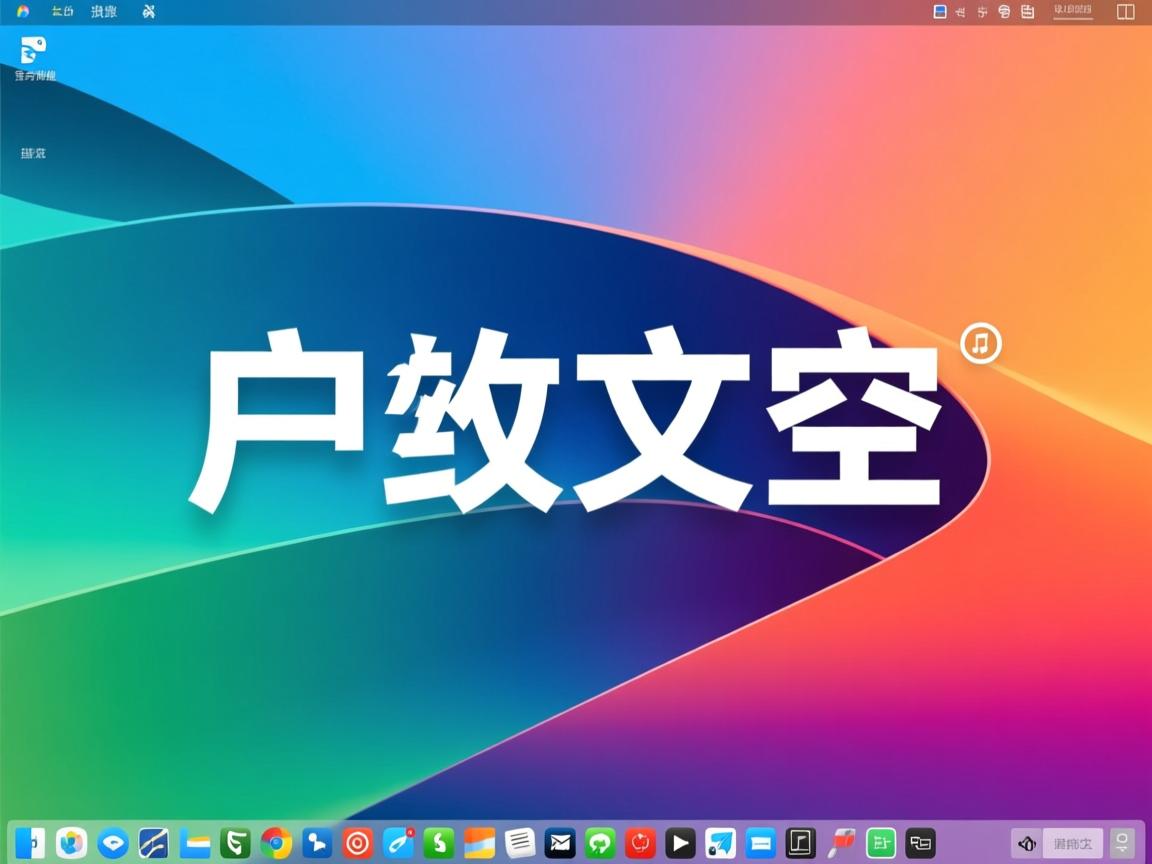Open the file manager from the dock
This screenshot has width=1152, height=864.
click(x=194, y=842)
